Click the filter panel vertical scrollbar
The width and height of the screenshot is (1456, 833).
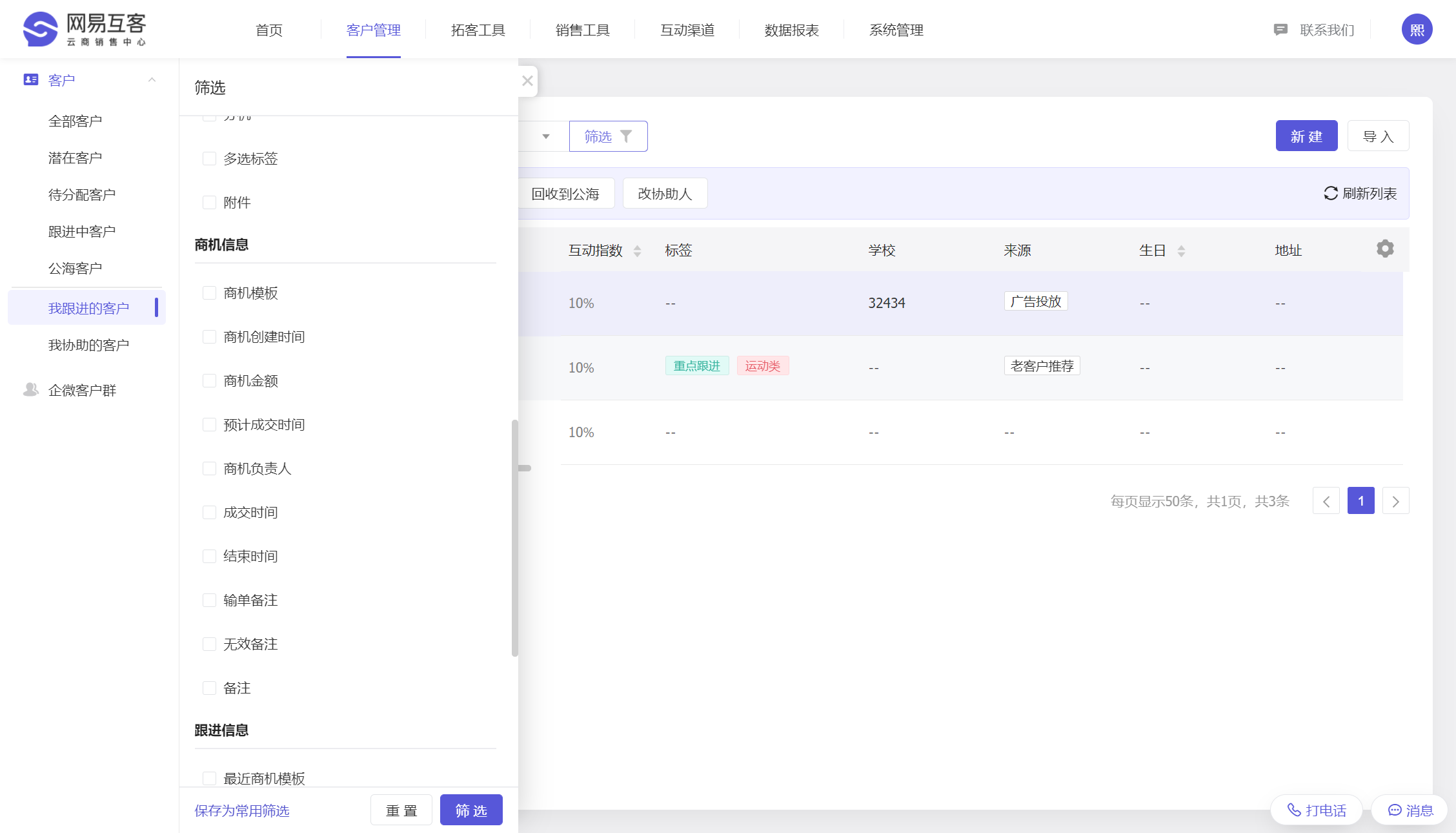point(514,537)
